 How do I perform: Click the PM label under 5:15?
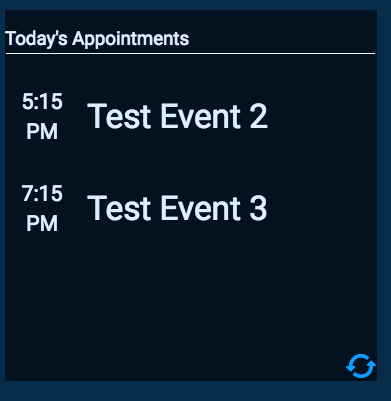pos(42,132)
